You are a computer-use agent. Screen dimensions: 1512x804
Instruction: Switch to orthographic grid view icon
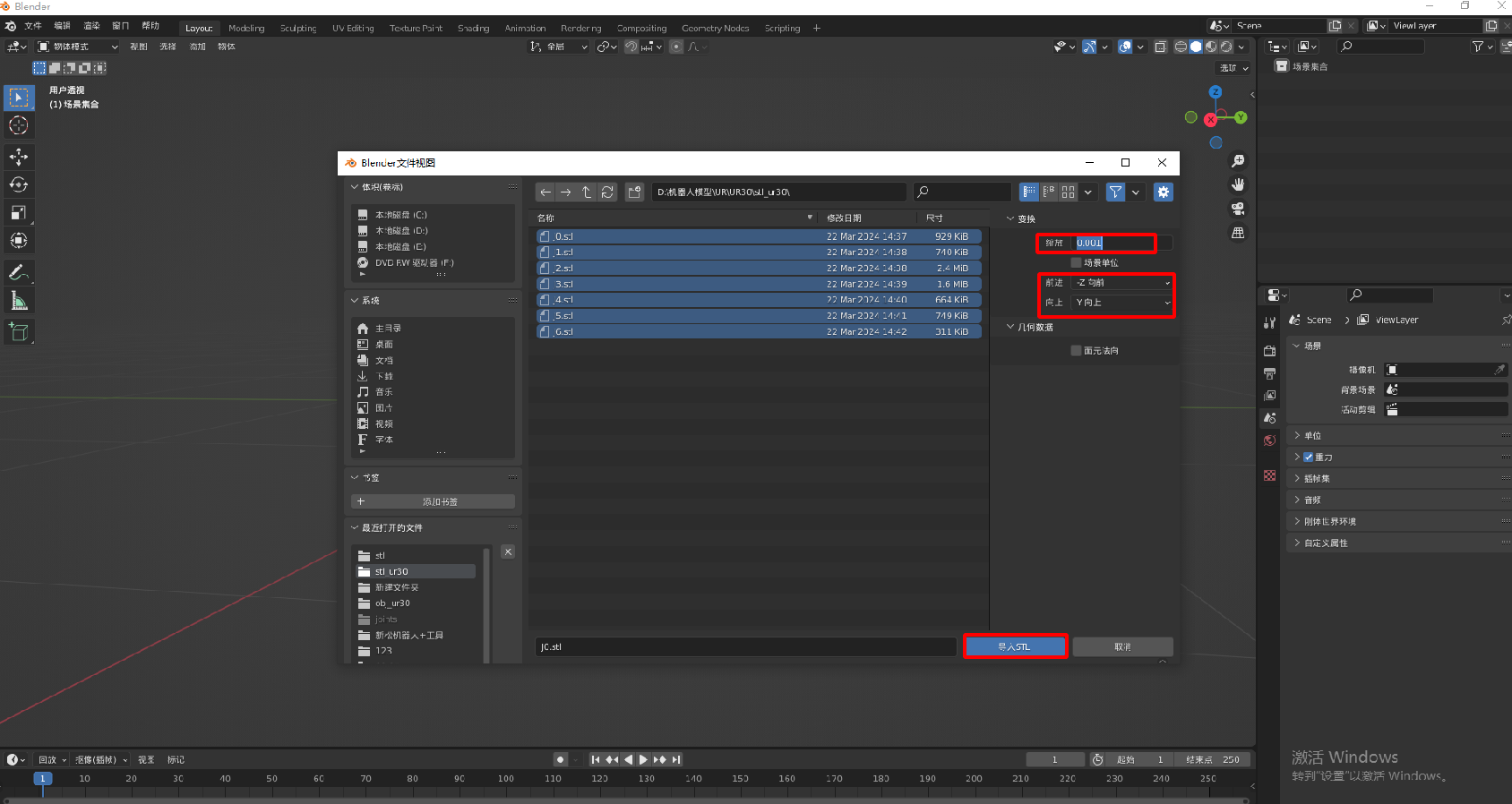(1238, 233)
